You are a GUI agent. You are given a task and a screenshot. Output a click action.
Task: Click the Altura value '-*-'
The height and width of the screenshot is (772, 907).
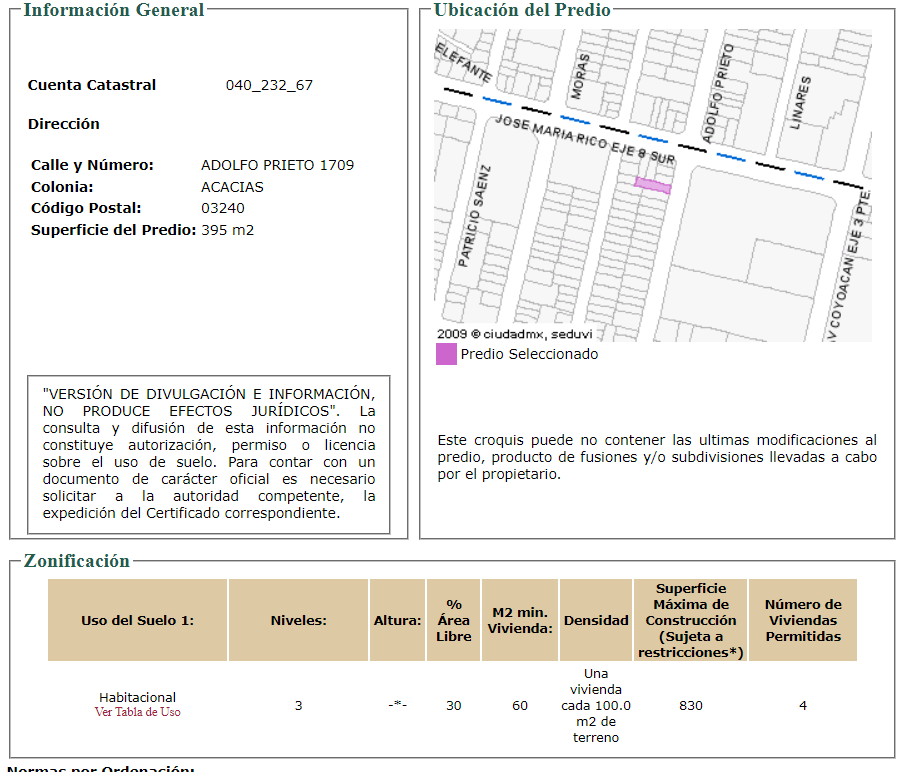click(397, 705)
